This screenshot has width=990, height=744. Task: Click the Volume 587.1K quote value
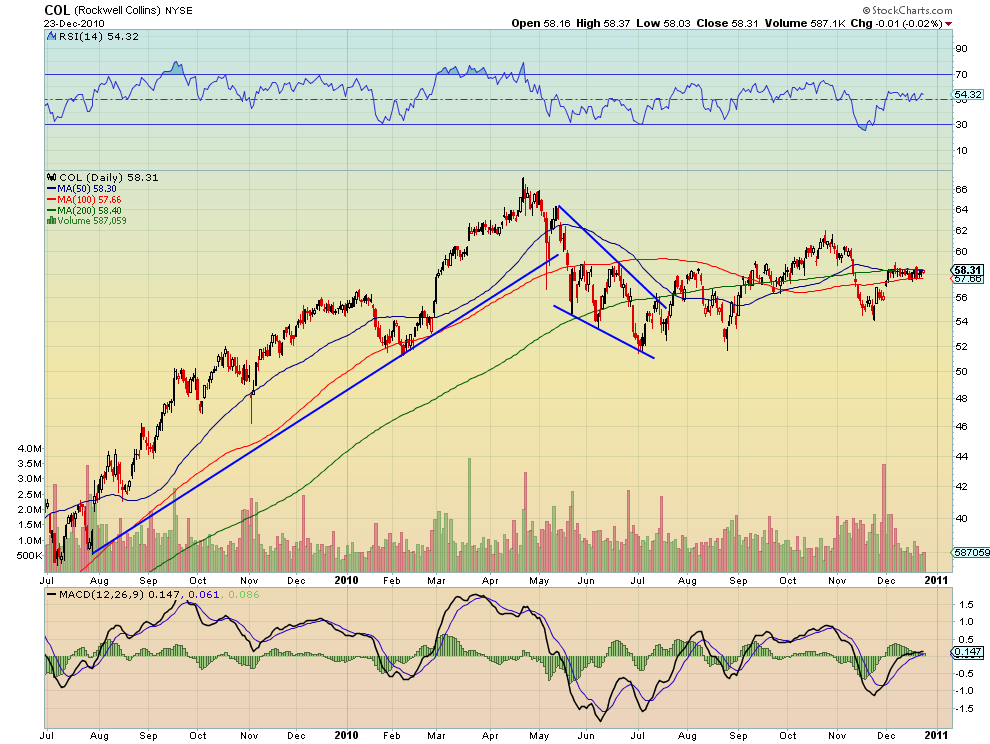[804, 23]
